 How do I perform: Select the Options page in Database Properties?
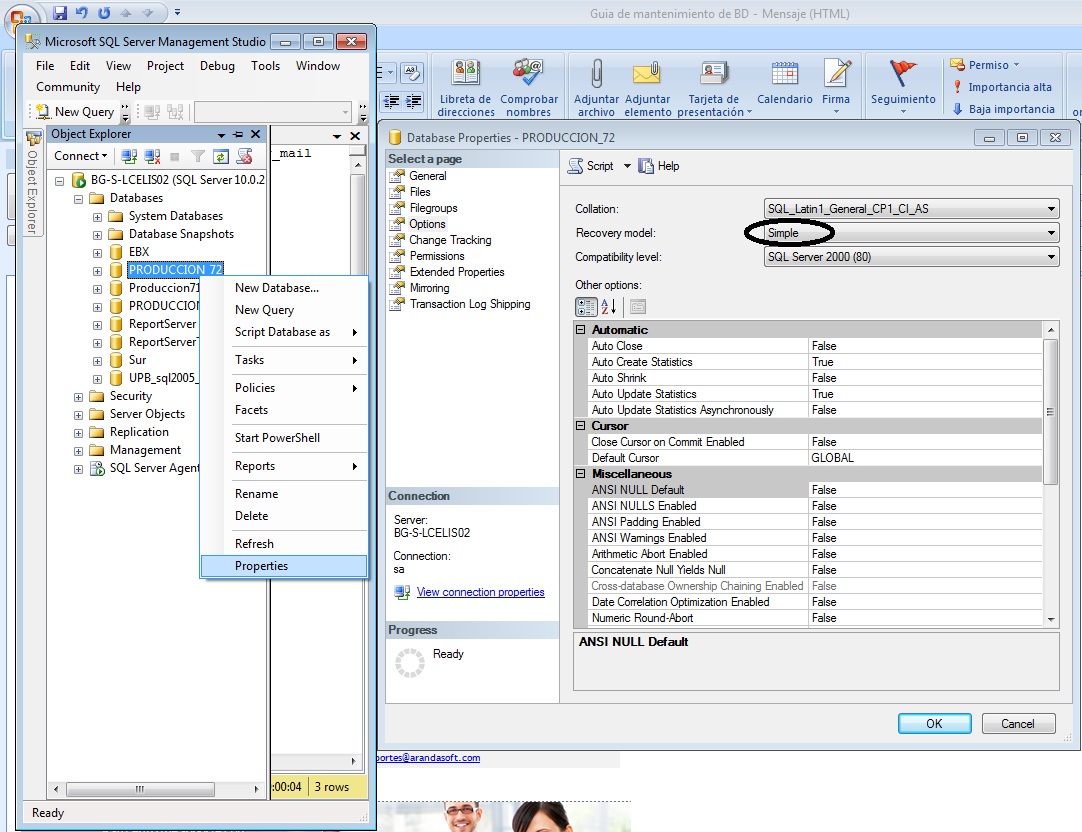tap(427, 224)
